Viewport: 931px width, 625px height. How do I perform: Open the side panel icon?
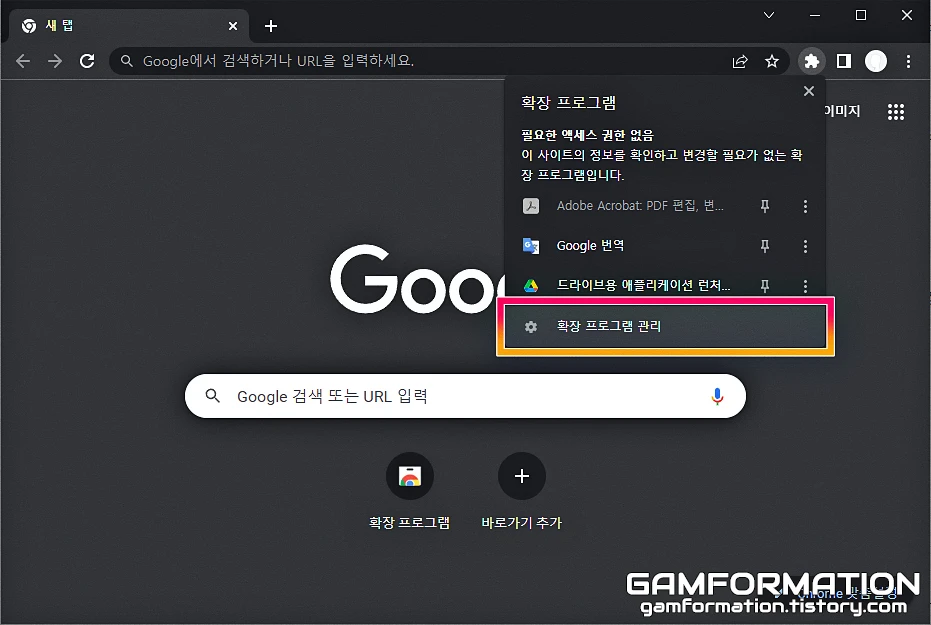coord(844,61)
